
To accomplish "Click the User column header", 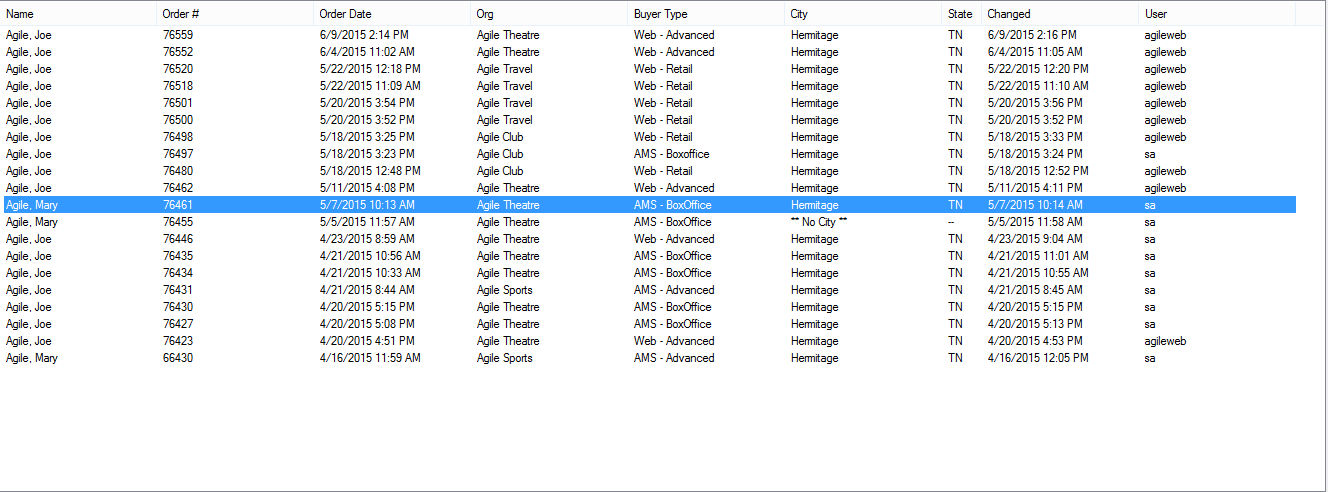I will [x=1217, y=14].
